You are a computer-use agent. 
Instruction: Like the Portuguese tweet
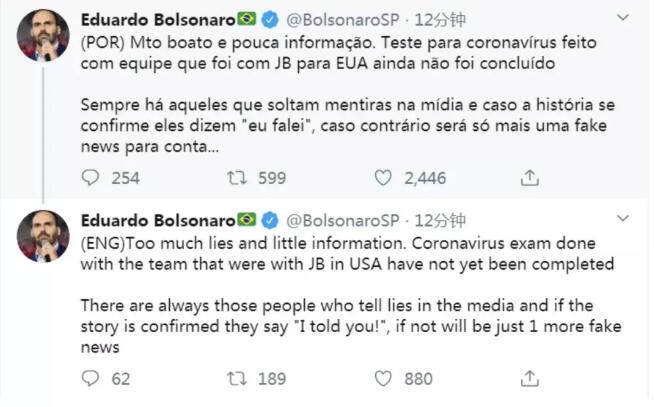(383, 178)
